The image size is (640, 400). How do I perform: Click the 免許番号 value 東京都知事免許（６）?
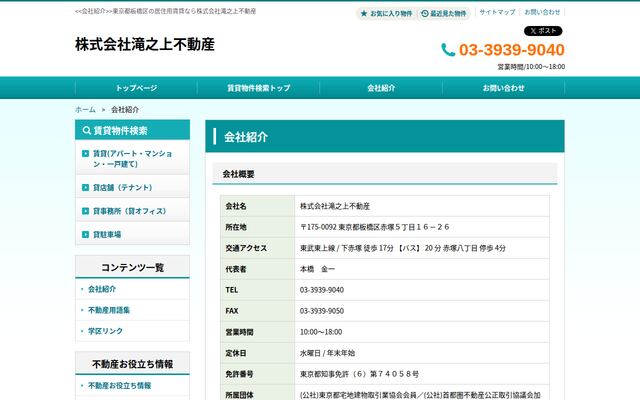pyautogui.click(x=360, y=374)
